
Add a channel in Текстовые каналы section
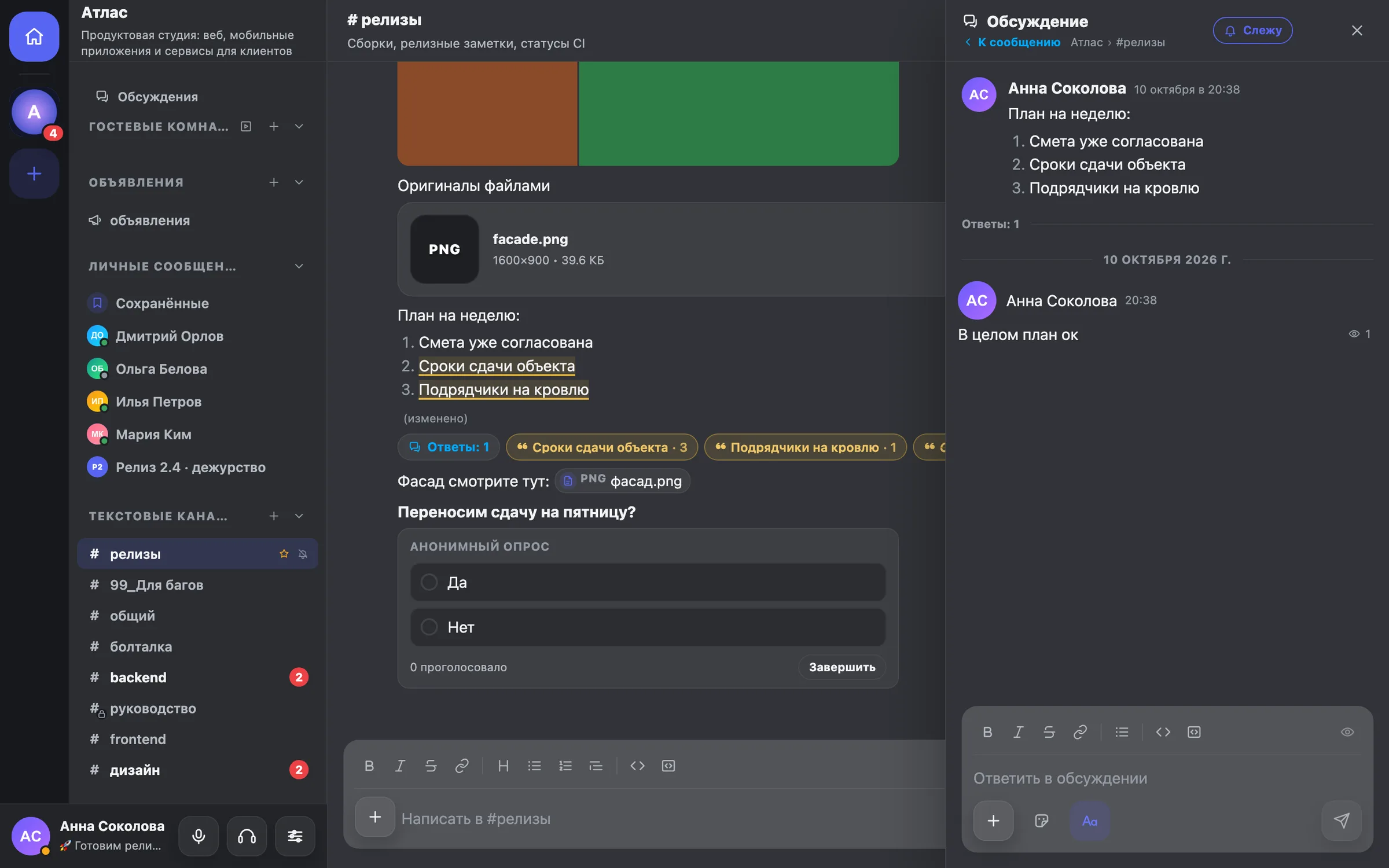tap(274, 516)
